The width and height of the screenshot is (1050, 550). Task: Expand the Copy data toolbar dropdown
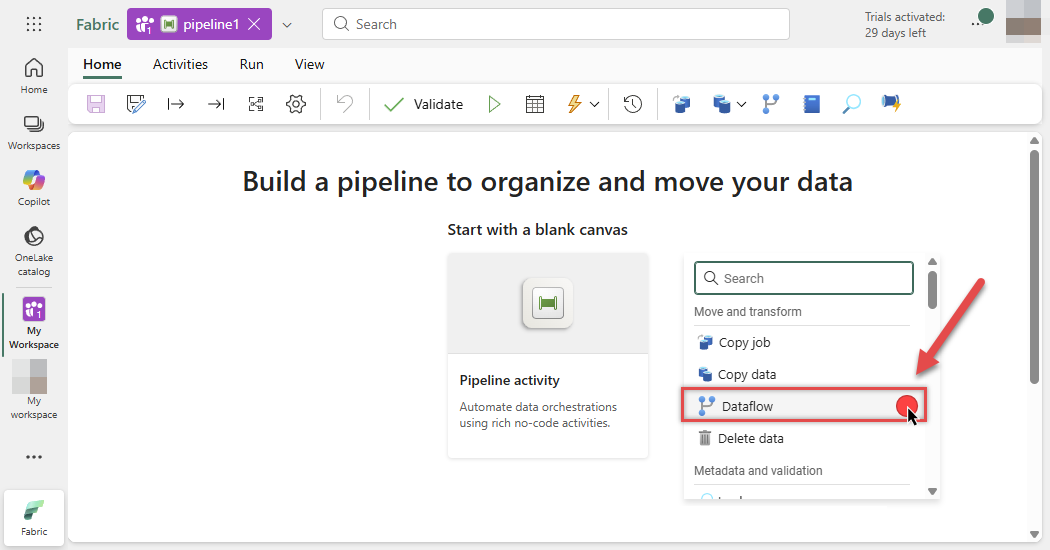coord(741,105)
